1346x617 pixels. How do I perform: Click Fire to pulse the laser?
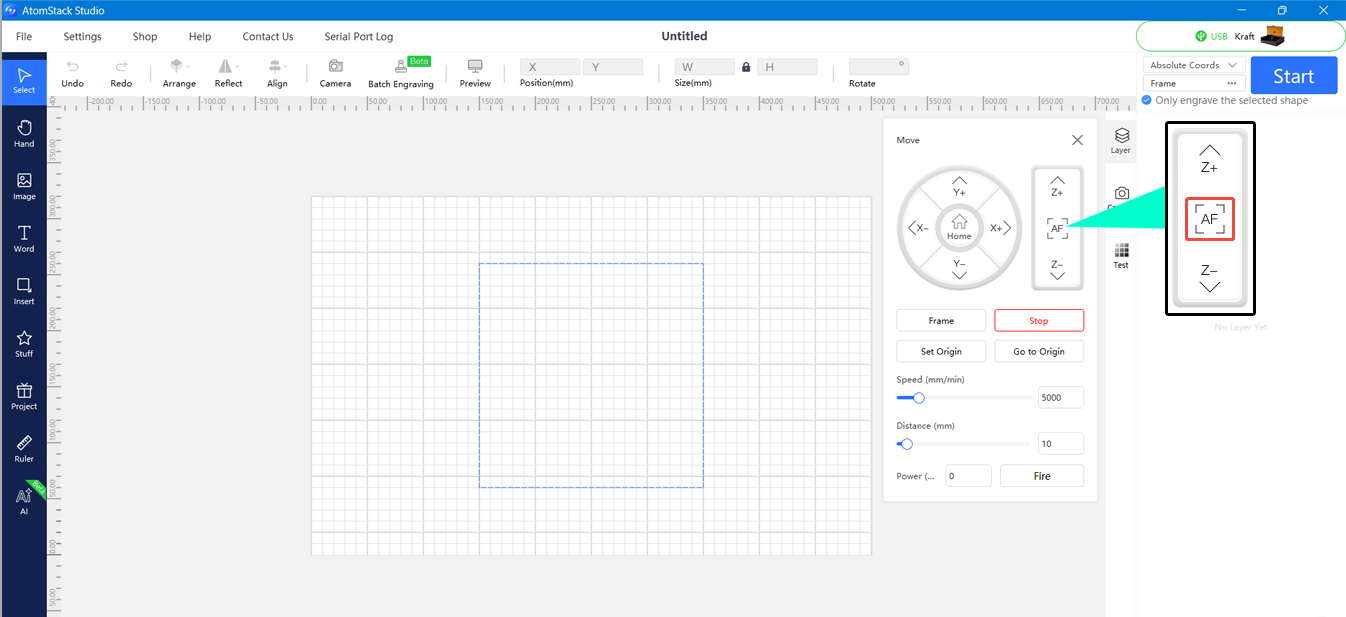click(1042, 476)
